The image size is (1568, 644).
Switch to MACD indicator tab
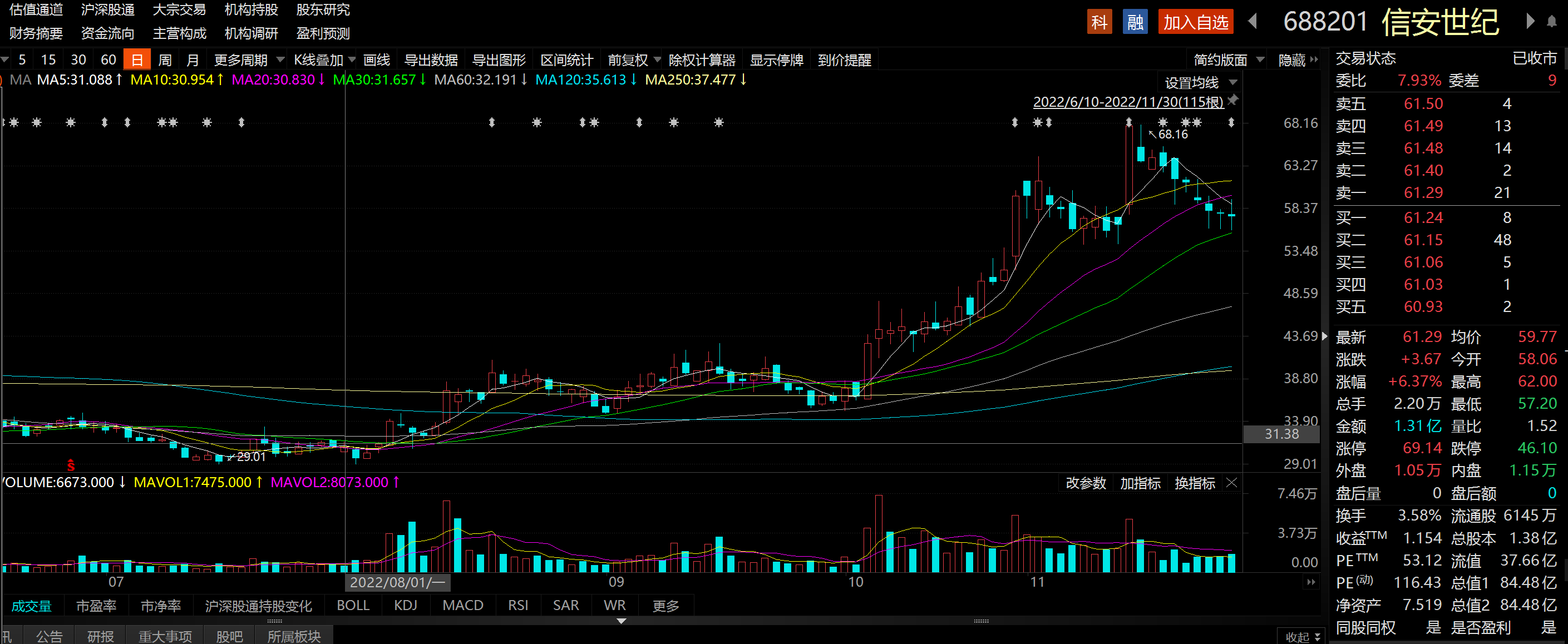(x=462, y=605)
